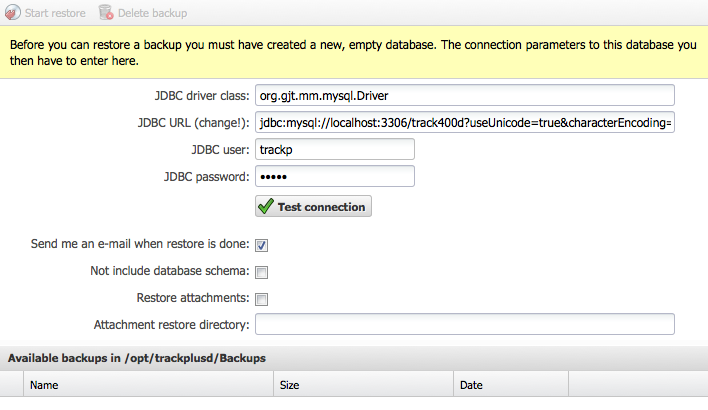This screenshot has height=410, width=708.
Task: Enable Not include database schema checkbox
Action: pyautogui.click(x=262, y=272)
